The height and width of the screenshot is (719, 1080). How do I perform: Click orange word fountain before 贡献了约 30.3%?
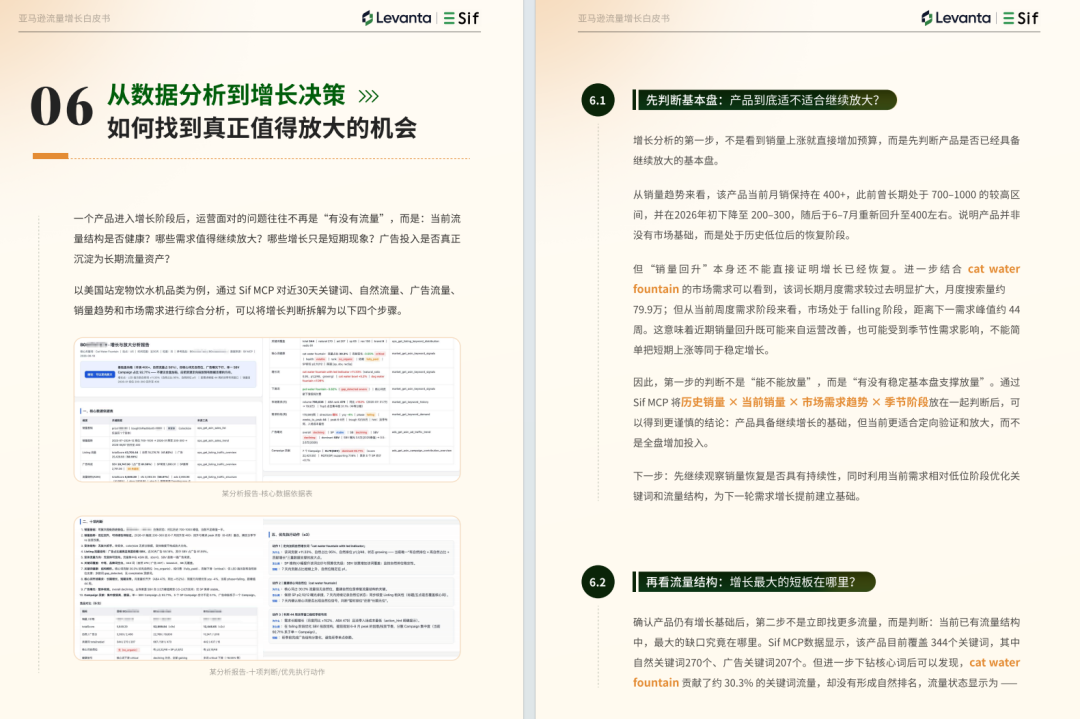coord(656,682)
